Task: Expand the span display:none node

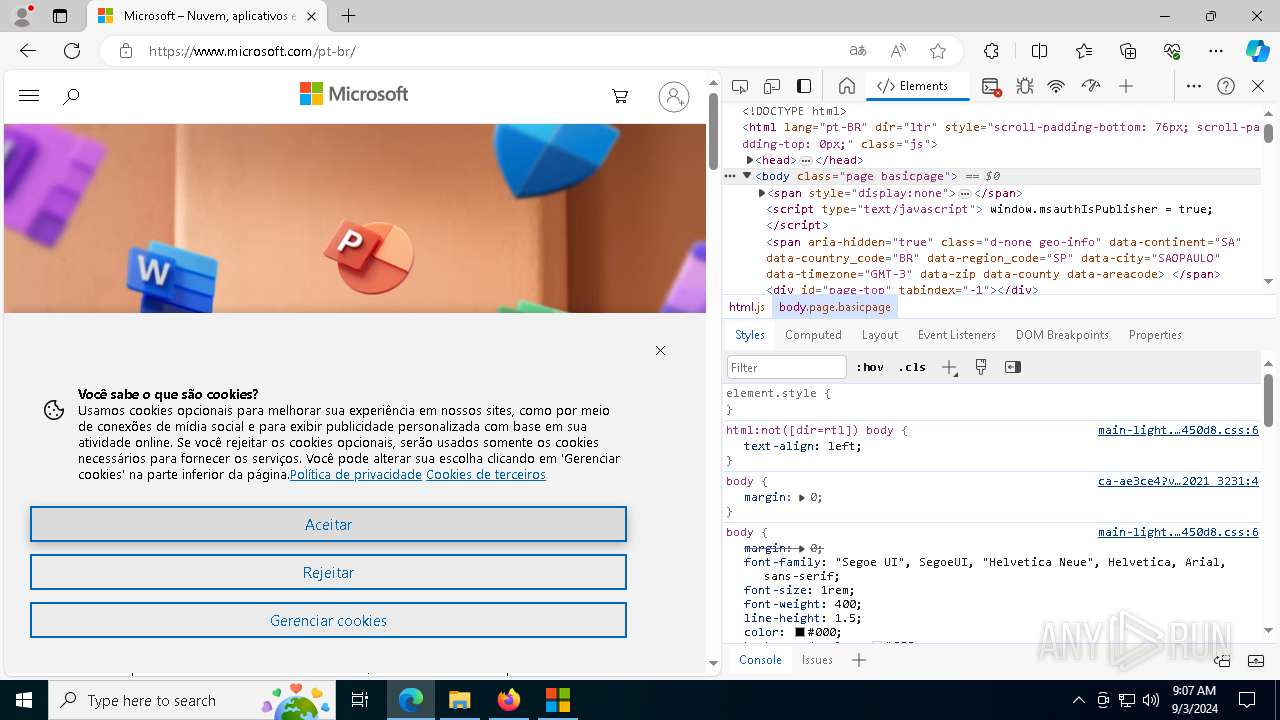Action: point(762,193)
